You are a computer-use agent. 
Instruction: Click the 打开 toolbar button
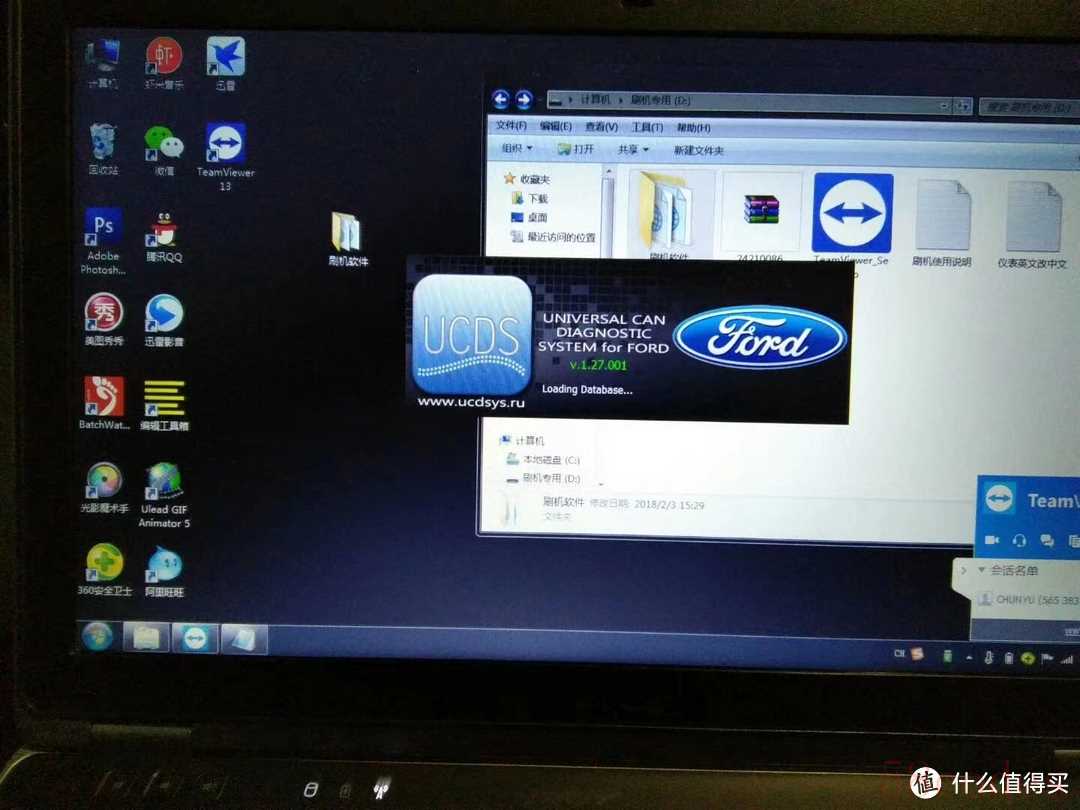point(576,149)
